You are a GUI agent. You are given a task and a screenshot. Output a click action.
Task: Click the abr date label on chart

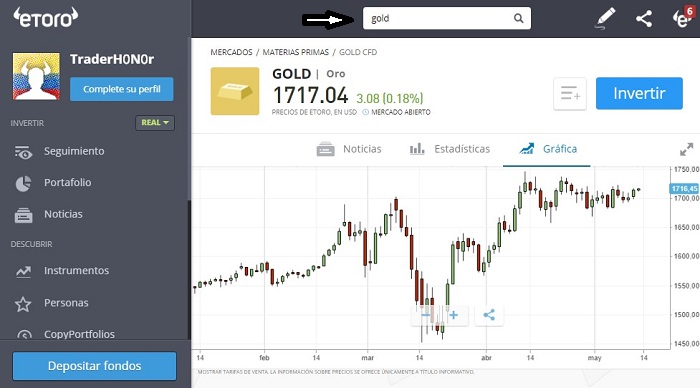pyautogui.click(x=486, y=358)
